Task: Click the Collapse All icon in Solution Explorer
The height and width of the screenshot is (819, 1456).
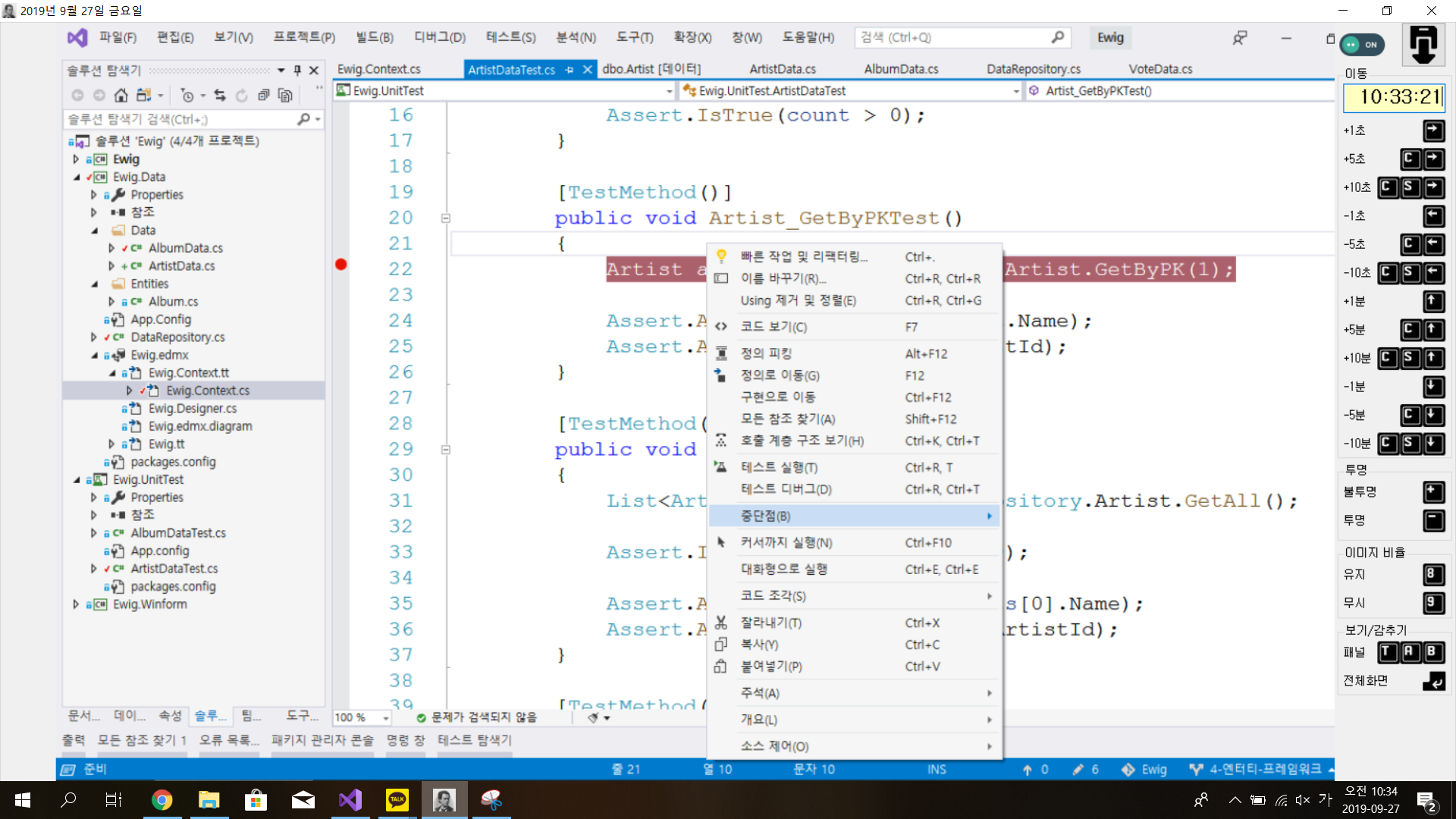Action: 264,96
